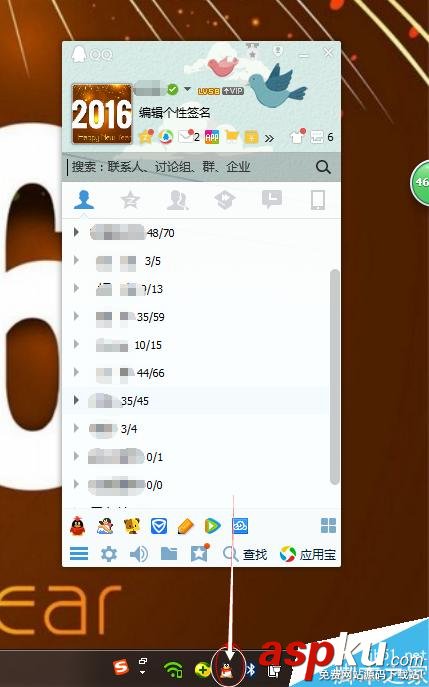Image resolution: width=429 pixels, height=687 pixels.
Task: Minimize the QQ window
Action: 304,56
